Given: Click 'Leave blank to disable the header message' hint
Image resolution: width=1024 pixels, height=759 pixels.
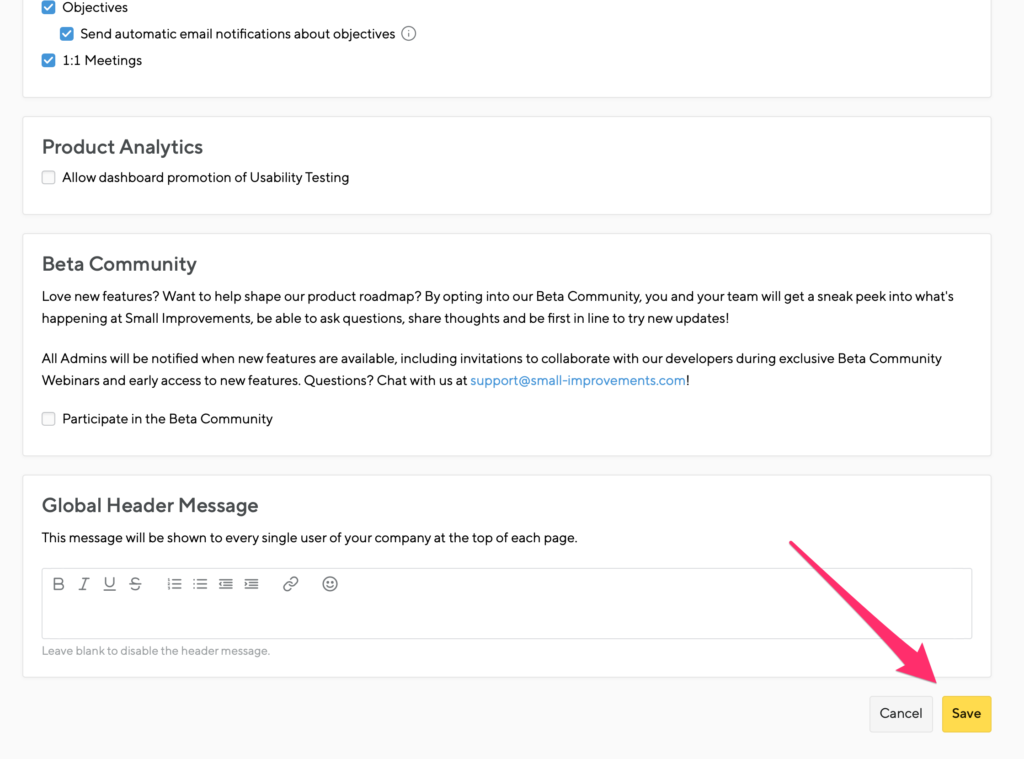Looking at the screenshot, I should (x=156, y=651).
